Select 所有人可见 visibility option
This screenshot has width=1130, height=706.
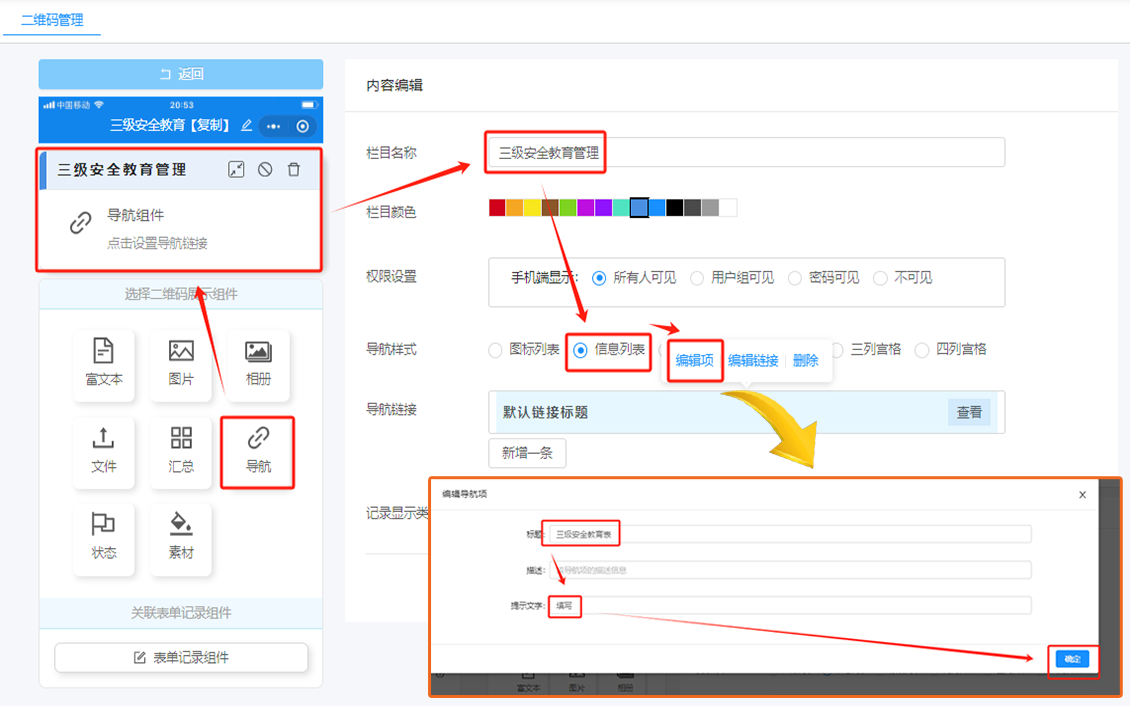(599, 278)
